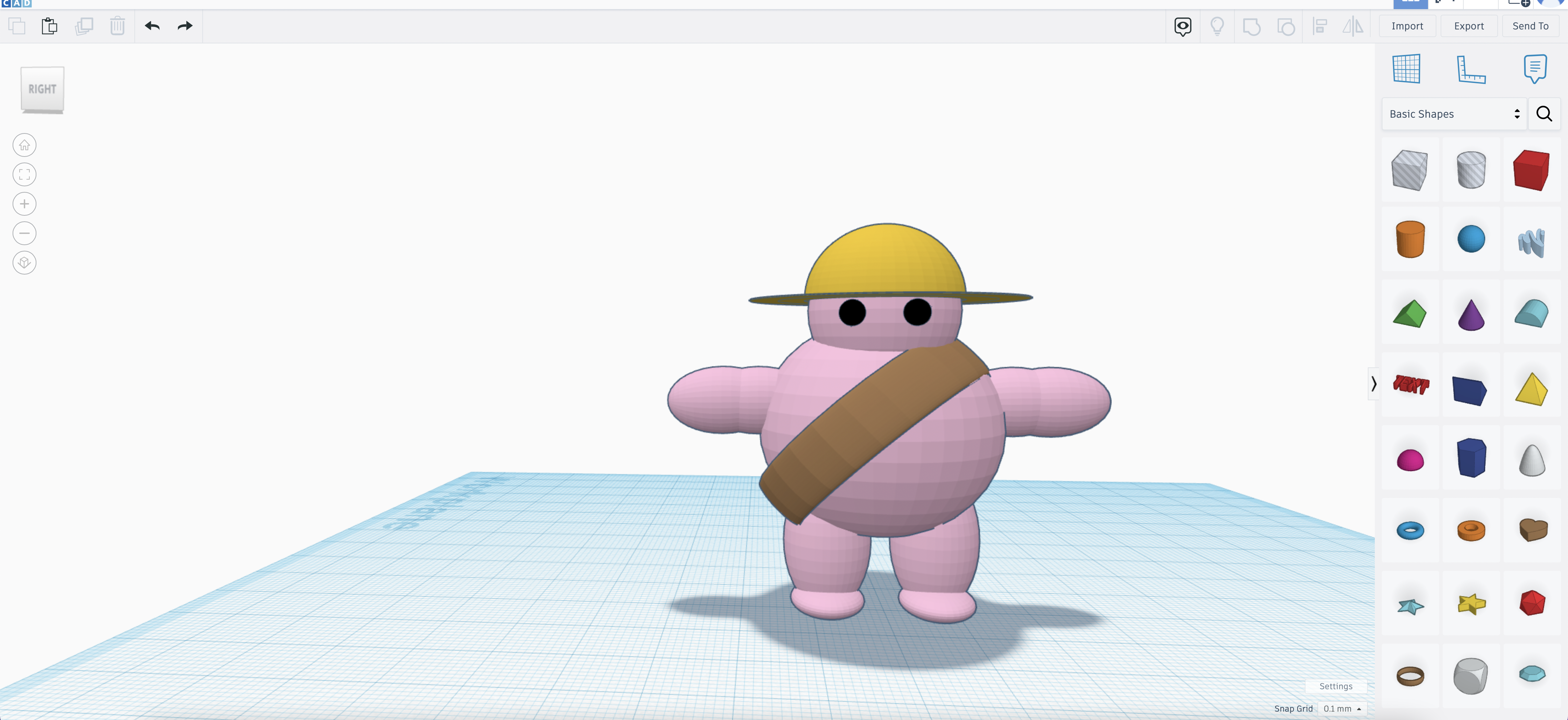Pick the dark blue Polygon shape
The width and height of the screenshot is (1568, 720).
1471,457
